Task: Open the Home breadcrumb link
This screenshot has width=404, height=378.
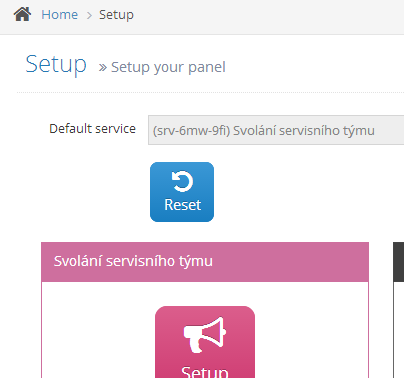Action: pos(60,15)
